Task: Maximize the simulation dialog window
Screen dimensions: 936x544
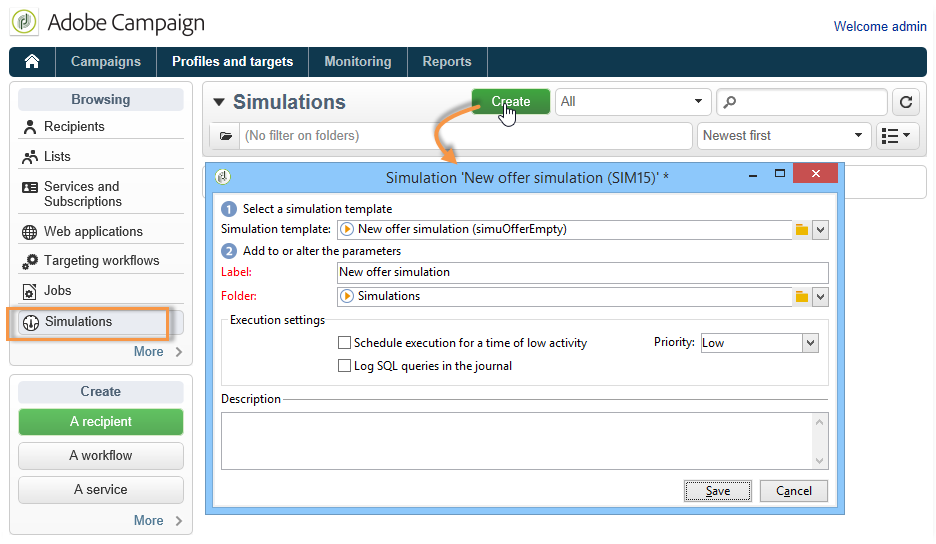Action: tap(780, 173)
